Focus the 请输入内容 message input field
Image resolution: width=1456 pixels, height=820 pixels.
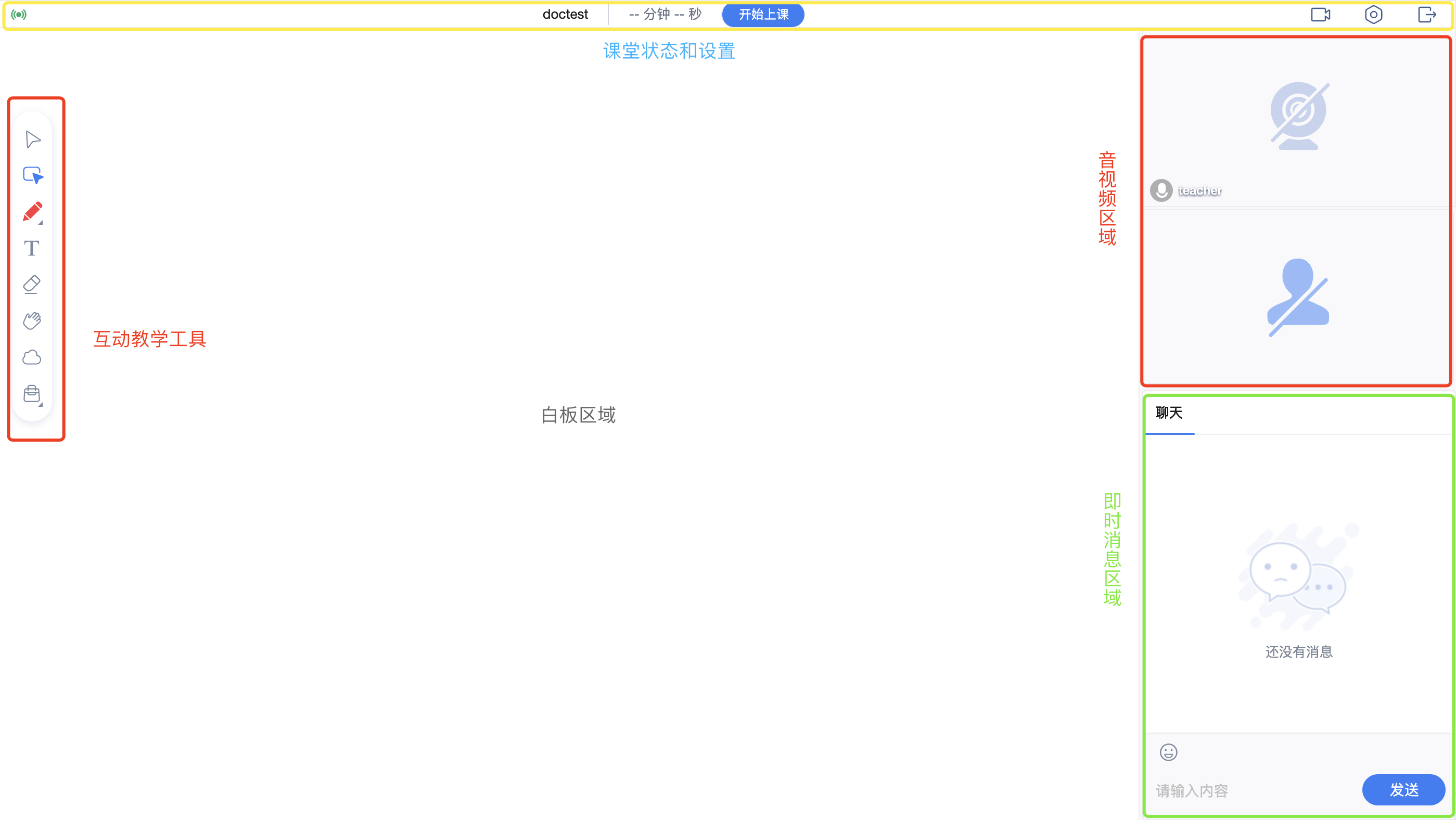(x=1244, y=791)
